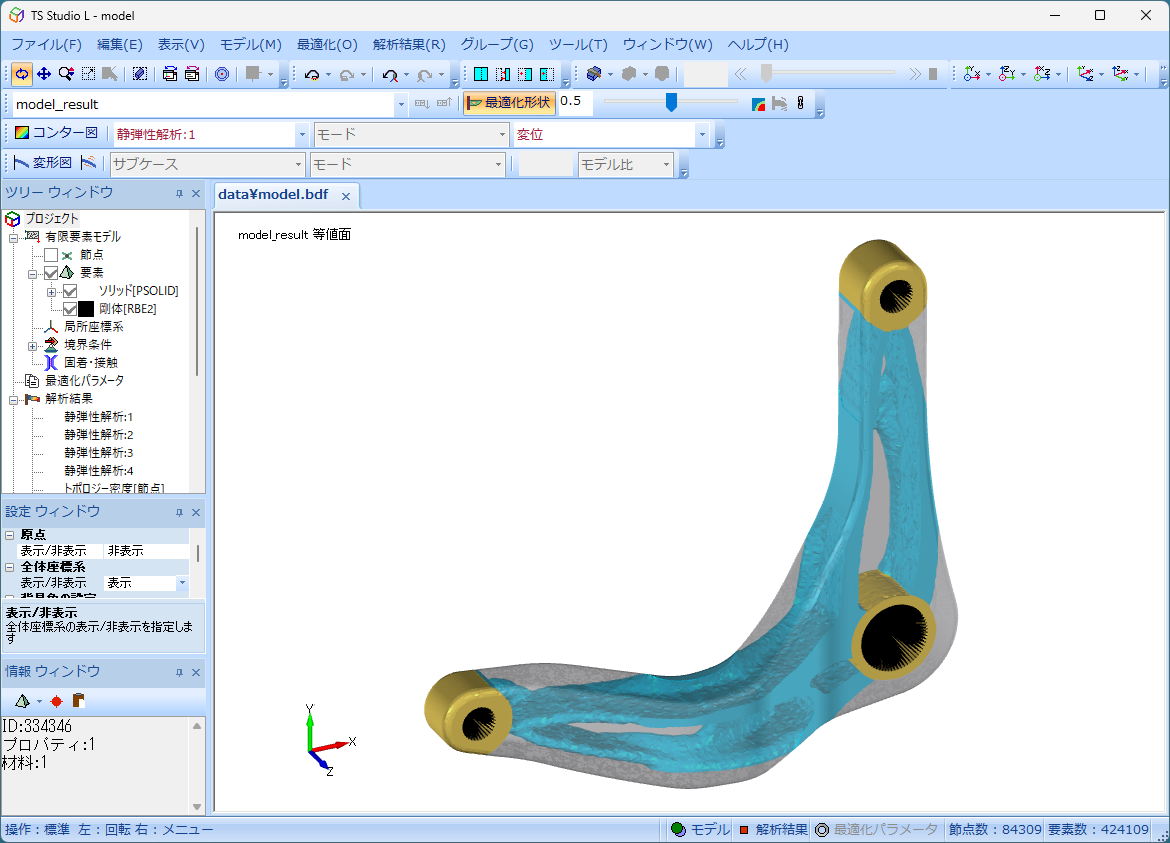Screen dimensions: 1170x843
Task: Click the contour color legend icon
Action: pyautogui.click(x=758, y=104)
